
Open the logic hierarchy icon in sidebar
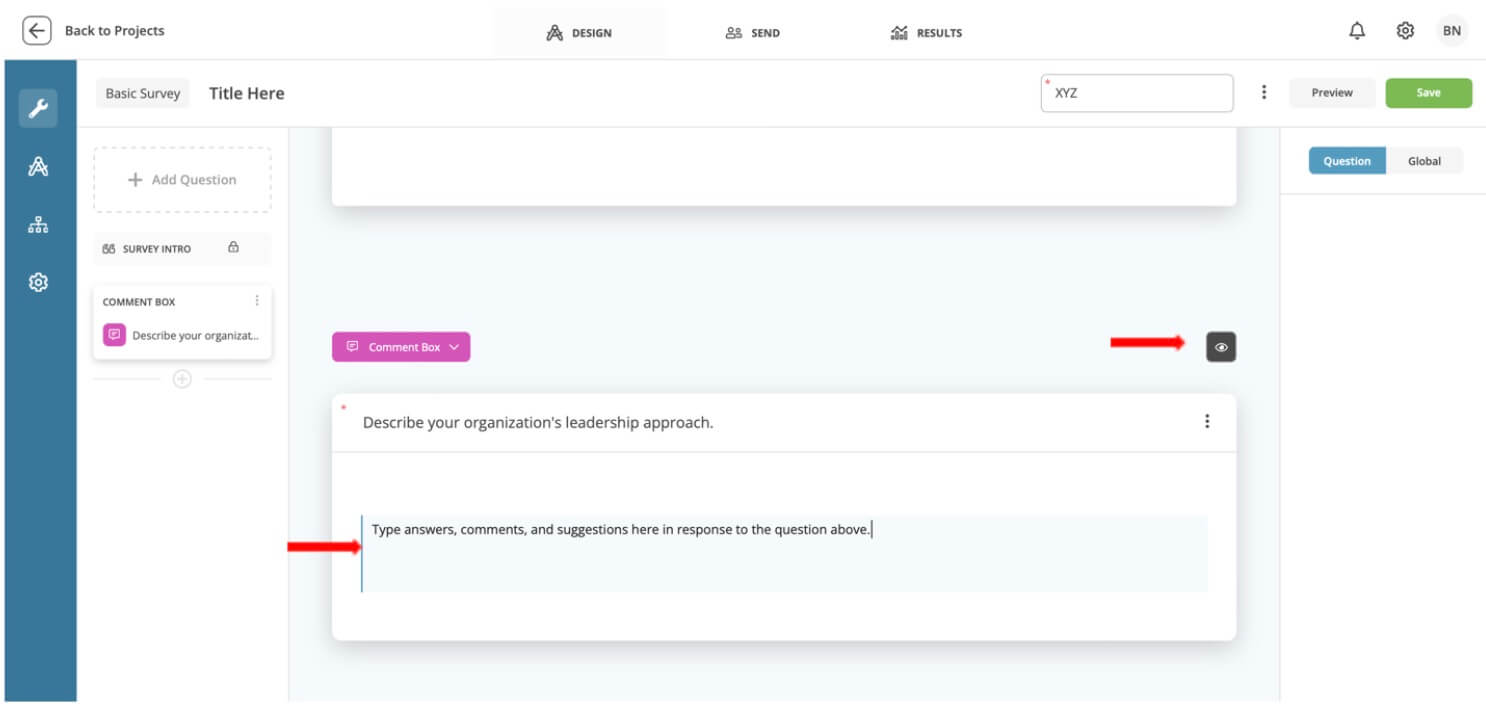coord(38,225)
